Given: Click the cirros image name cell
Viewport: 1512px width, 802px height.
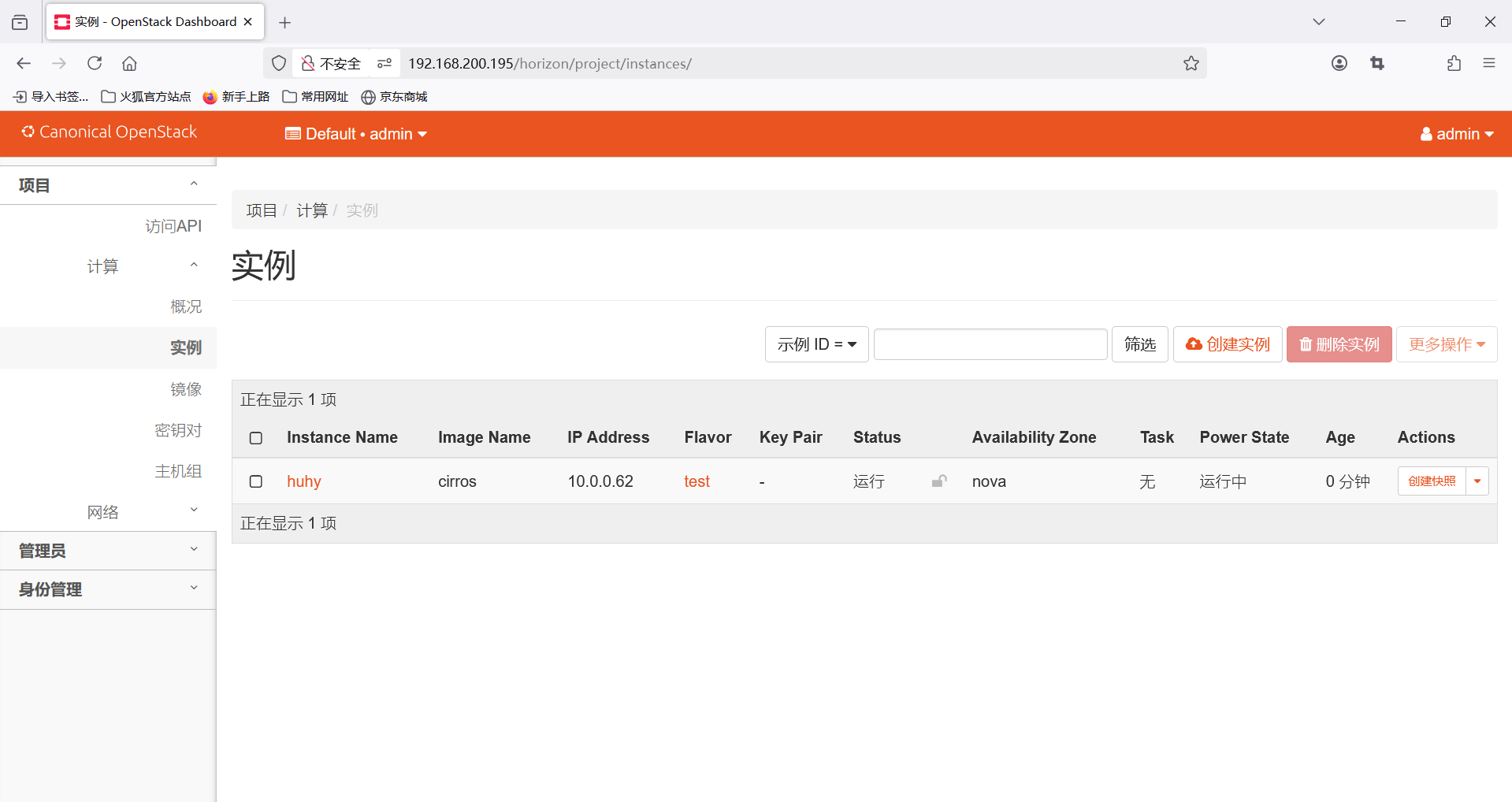Looking at the screenshot, I should 457,481.
